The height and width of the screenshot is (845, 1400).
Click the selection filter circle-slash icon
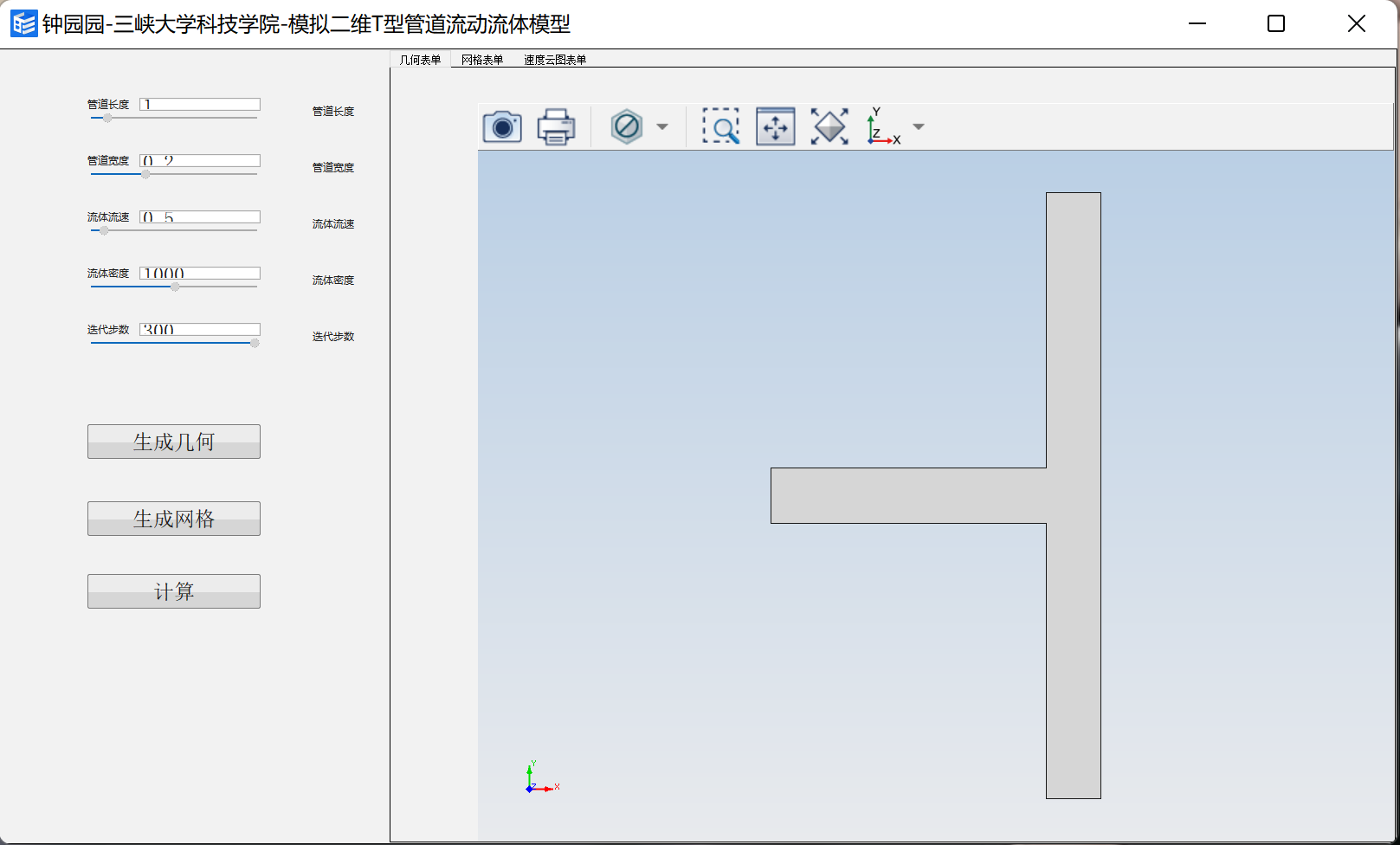click(626, 126)
